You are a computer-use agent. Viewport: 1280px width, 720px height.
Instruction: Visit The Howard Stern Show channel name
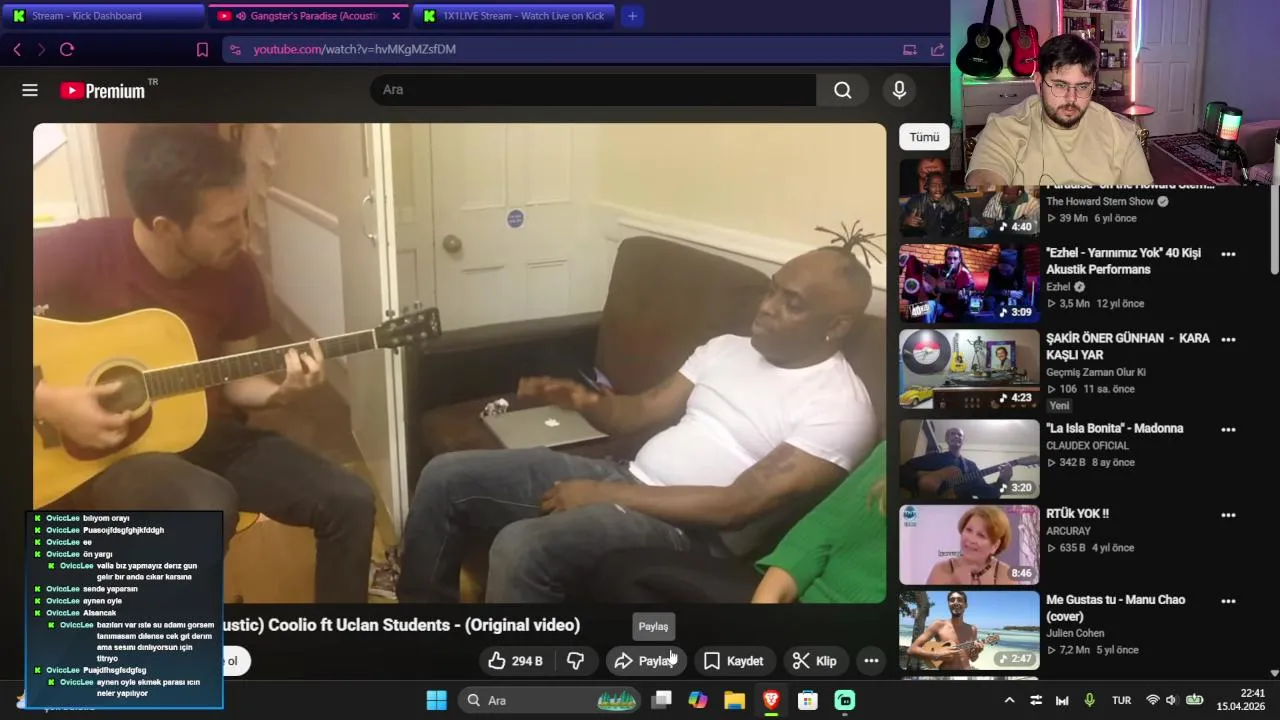click(x=1100, y=201)
